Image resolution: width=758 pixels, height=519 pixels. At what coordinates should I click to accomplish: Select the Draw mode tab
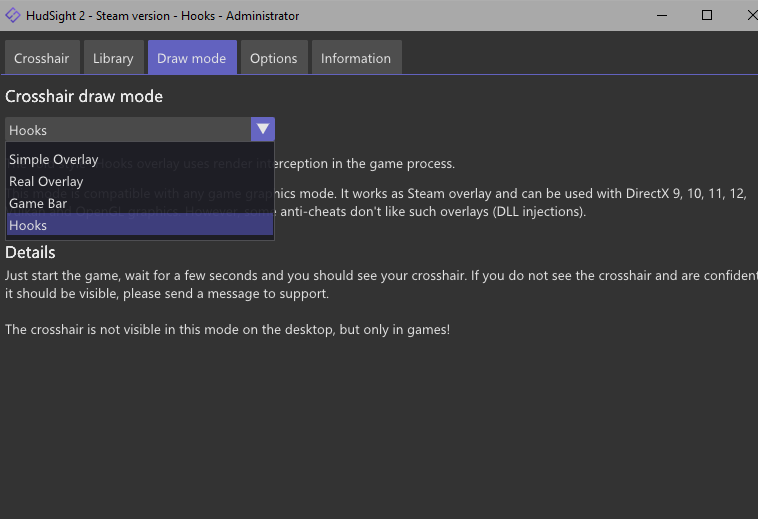192,58
